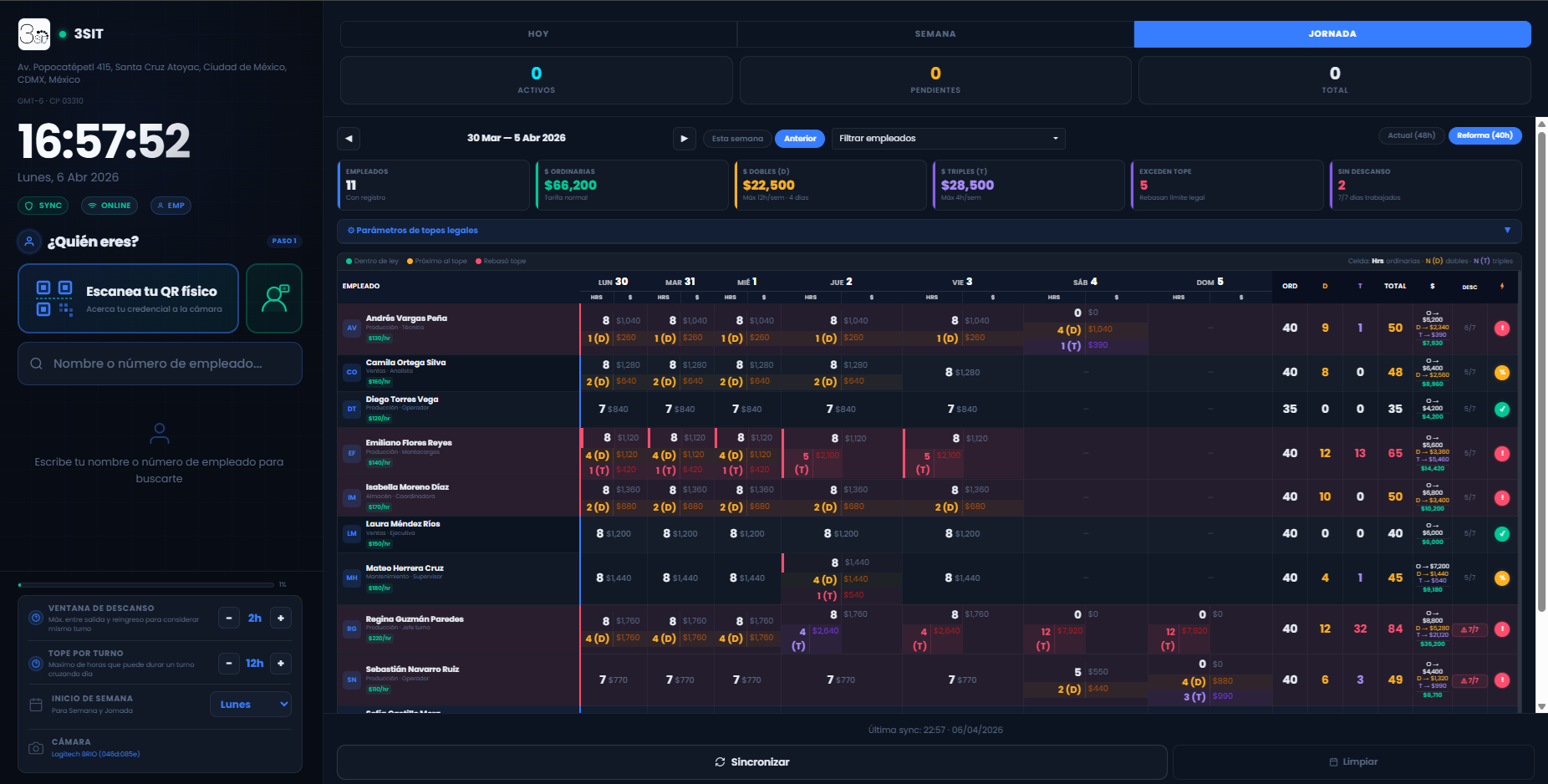This screenshot has height=784, width=1548.
Task: Go to next week arrow
Action: [685, 139]
